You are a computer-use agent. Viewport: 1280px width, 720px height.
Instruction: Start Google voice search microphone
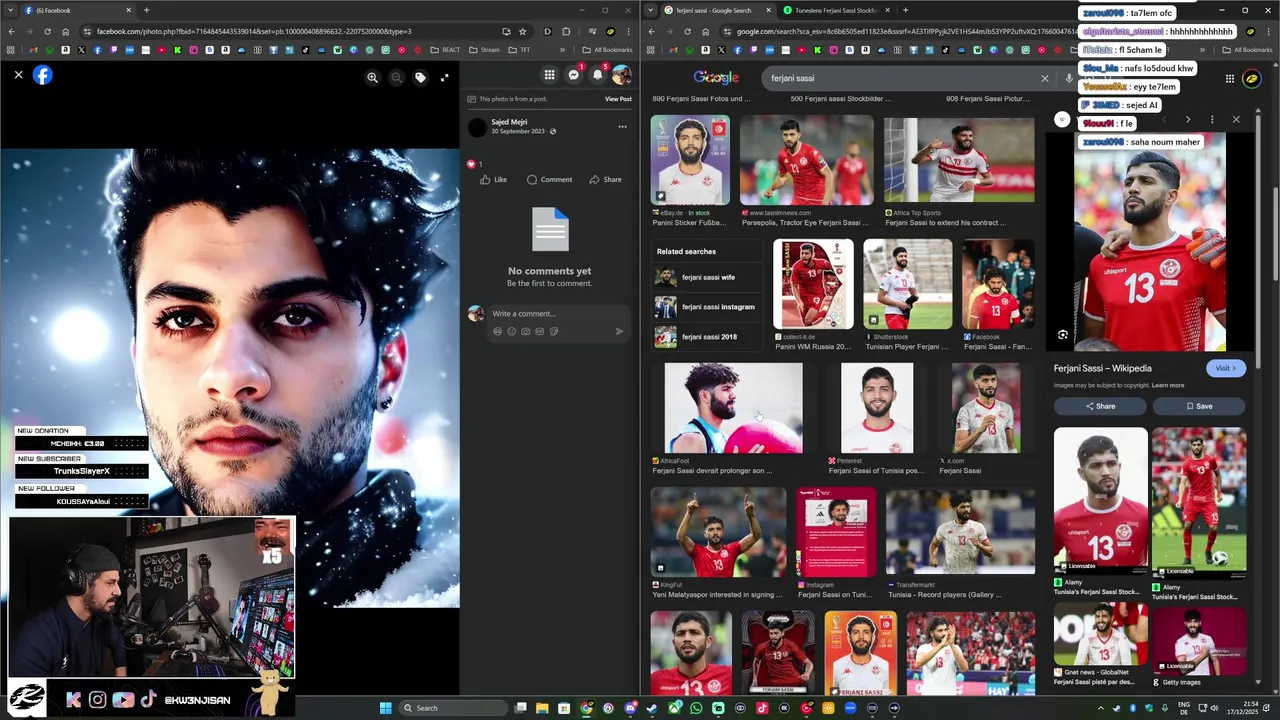[x=1069, y=78]
